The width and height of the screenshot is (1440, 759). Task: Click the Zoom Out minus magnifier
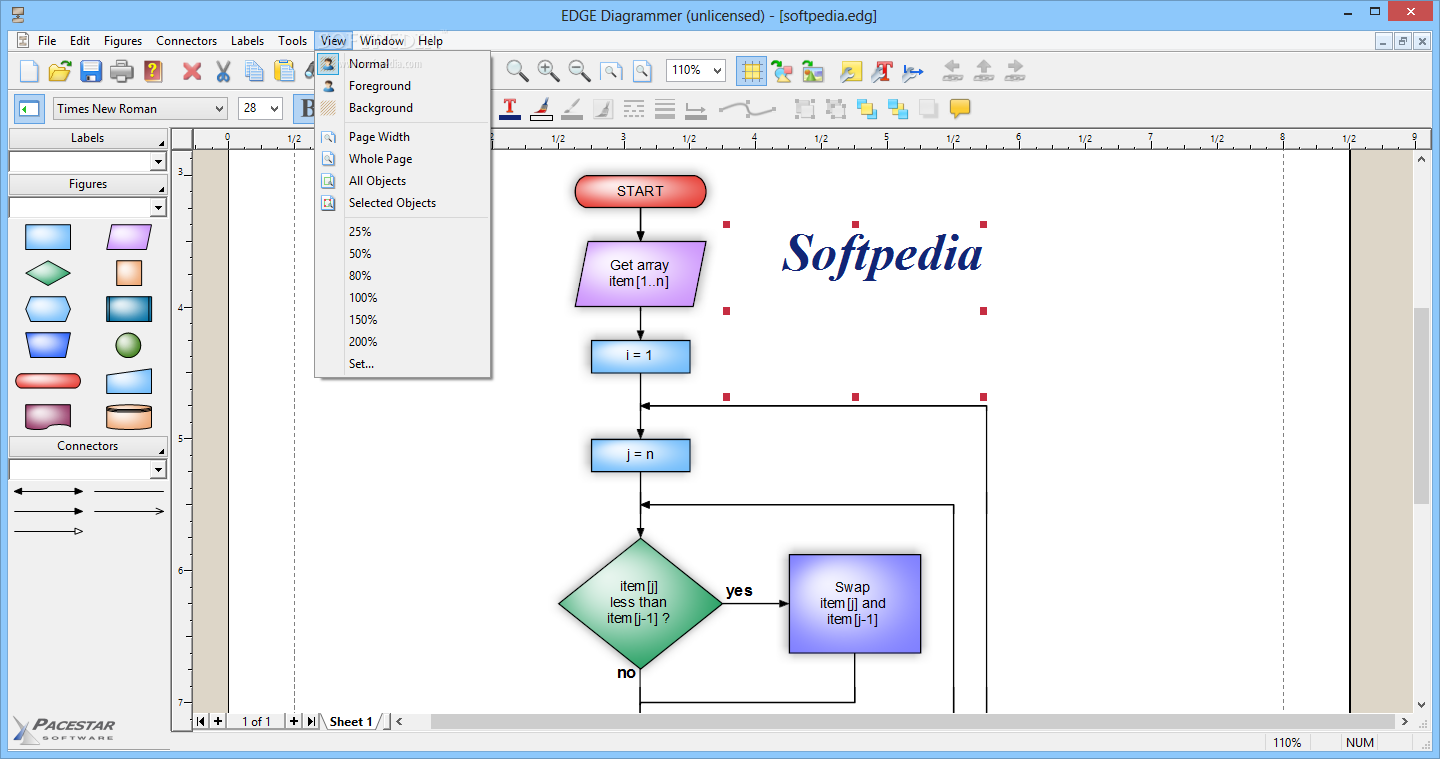(x=579, y=70)
